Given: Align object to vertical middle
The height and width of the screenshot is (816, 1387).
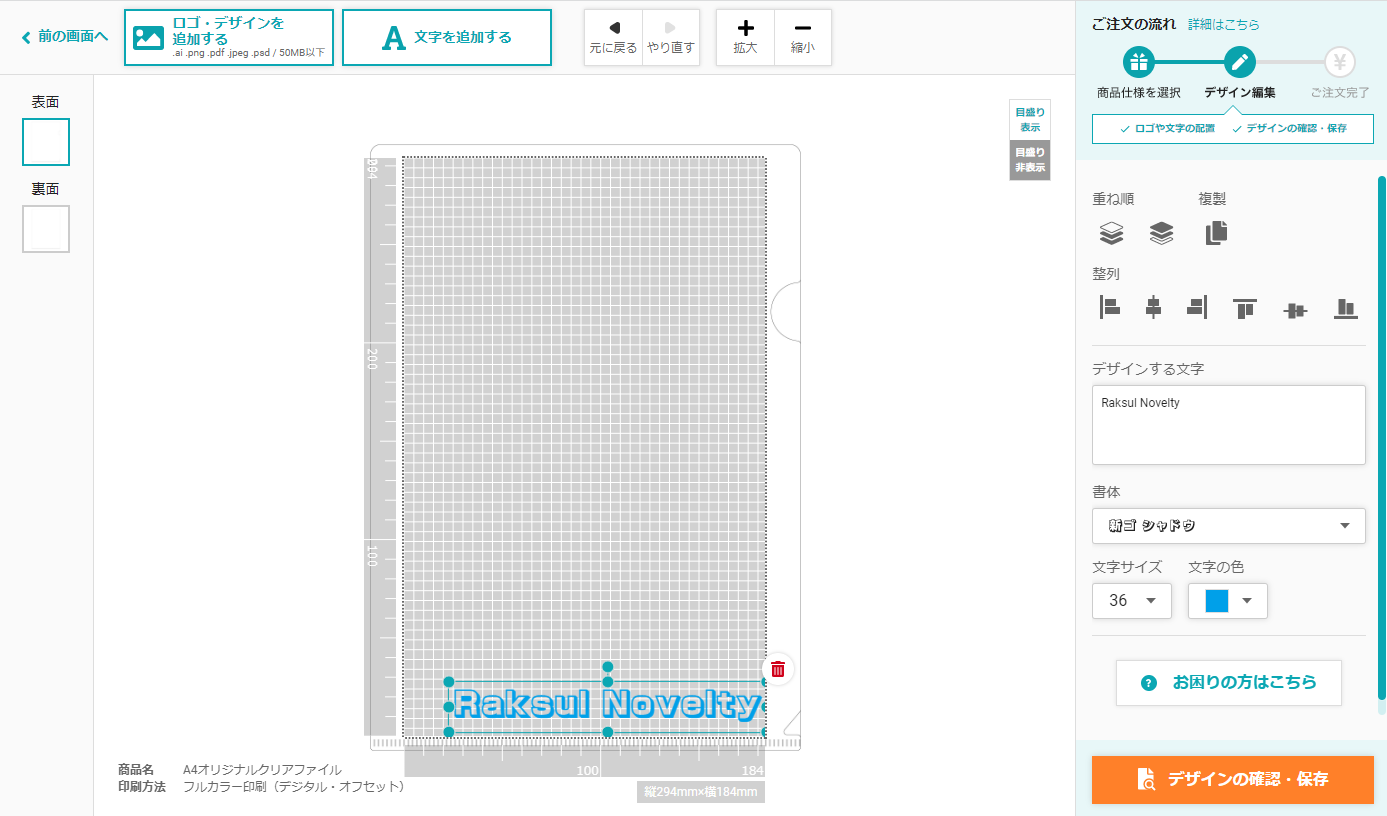Looking at the screenshot, I should tap(1295, 310).
